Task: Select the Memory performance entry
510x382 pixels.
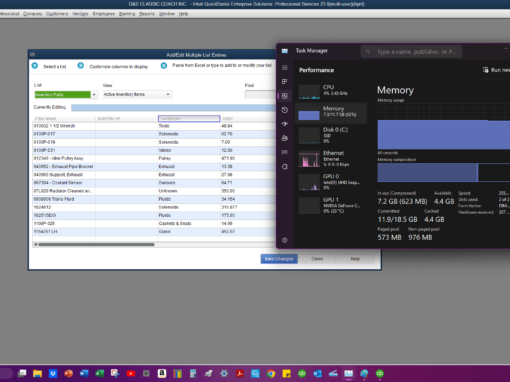Action: click(x=331, y=113)
